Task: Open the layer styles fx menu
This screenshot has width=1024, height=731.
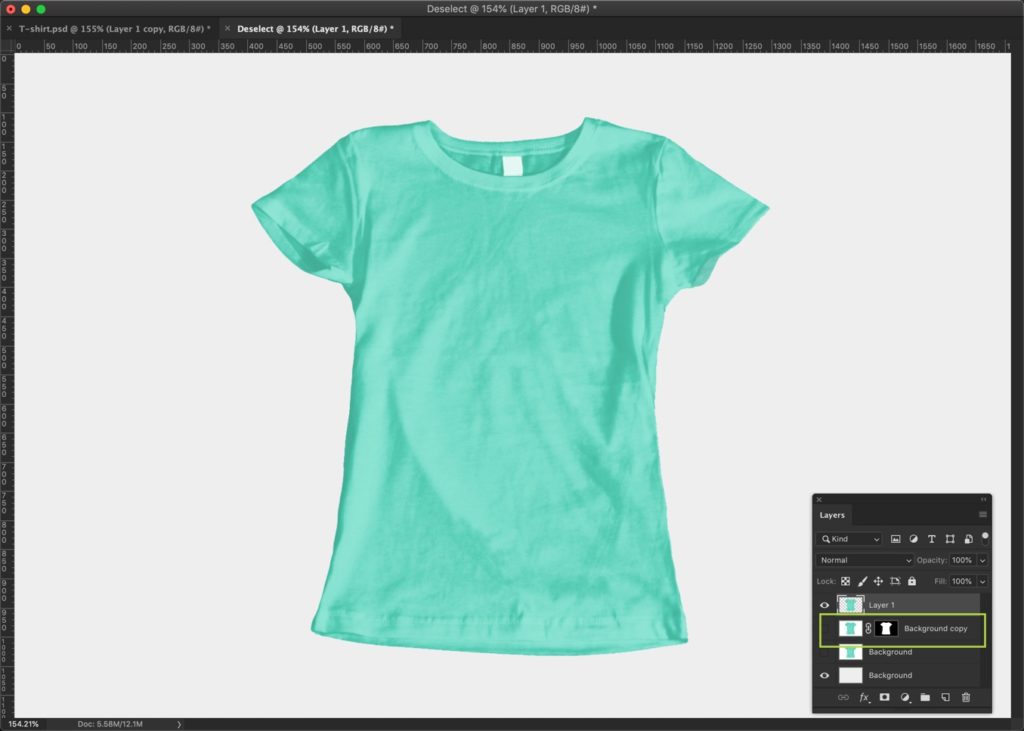Action: [864, 697]
